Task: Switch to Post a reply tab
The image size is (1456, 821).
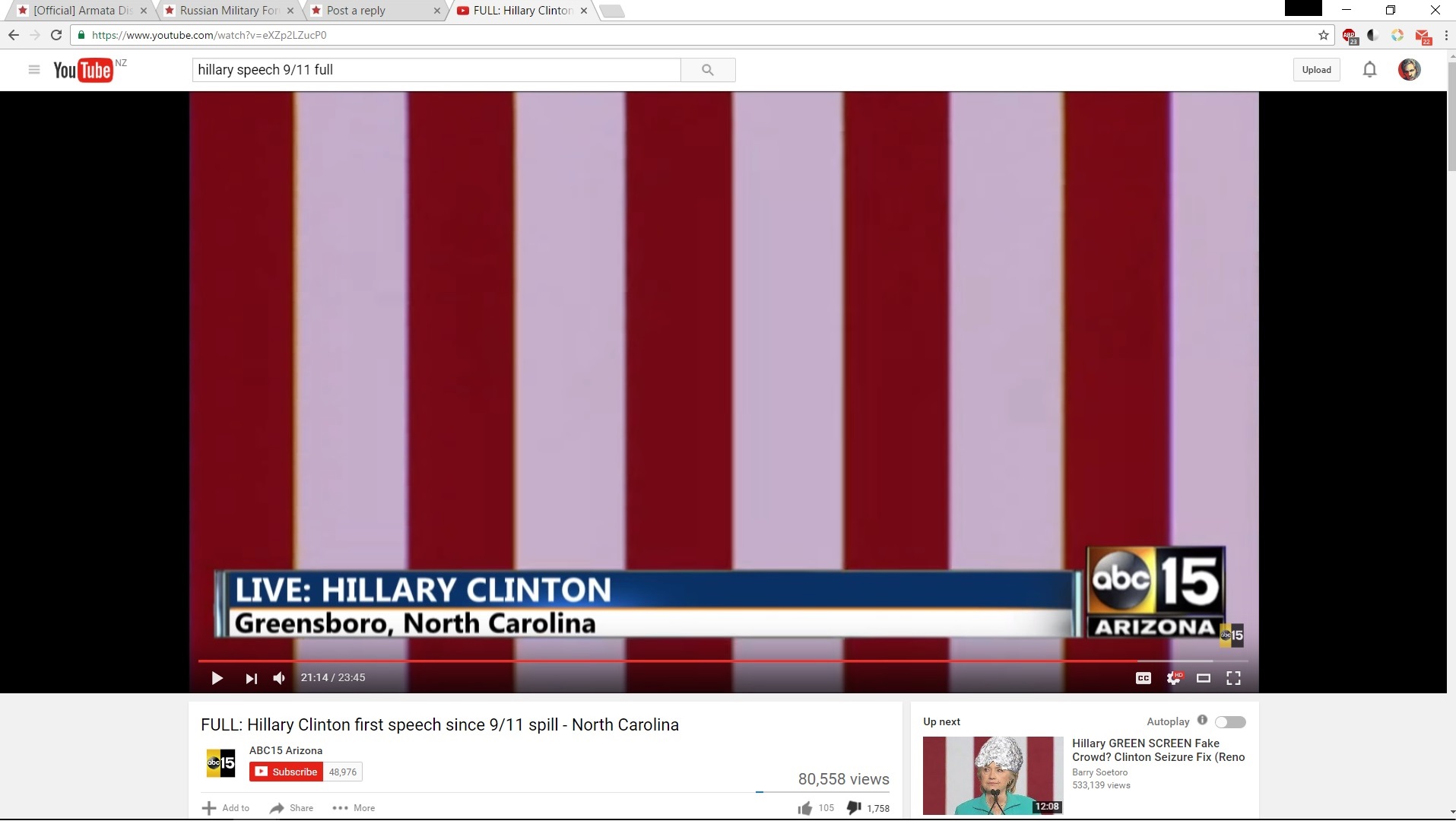Action: pyautogui.click(x=373, y=11)
